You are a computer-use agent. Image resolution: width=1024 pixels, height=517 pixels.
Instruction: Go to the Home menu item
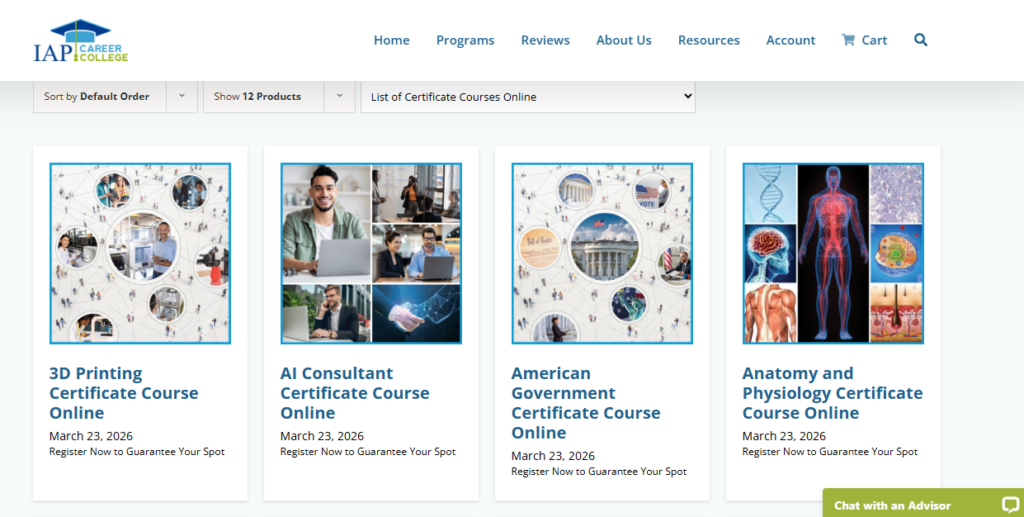pos(391,40)
